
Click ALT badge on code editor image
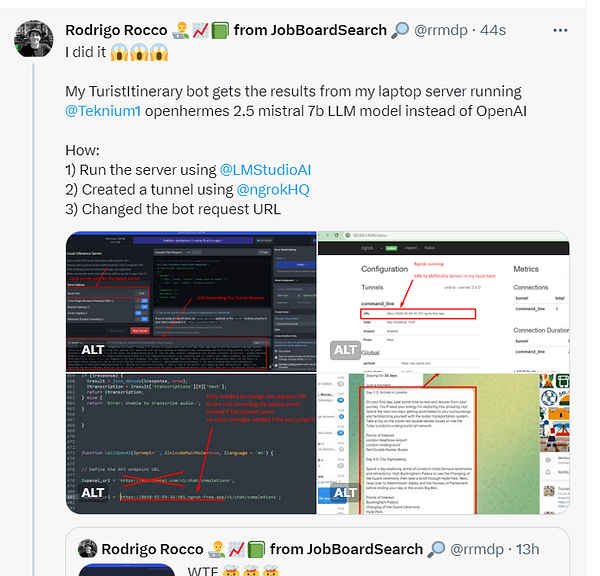pyautogui.click(x=92, y=493)
